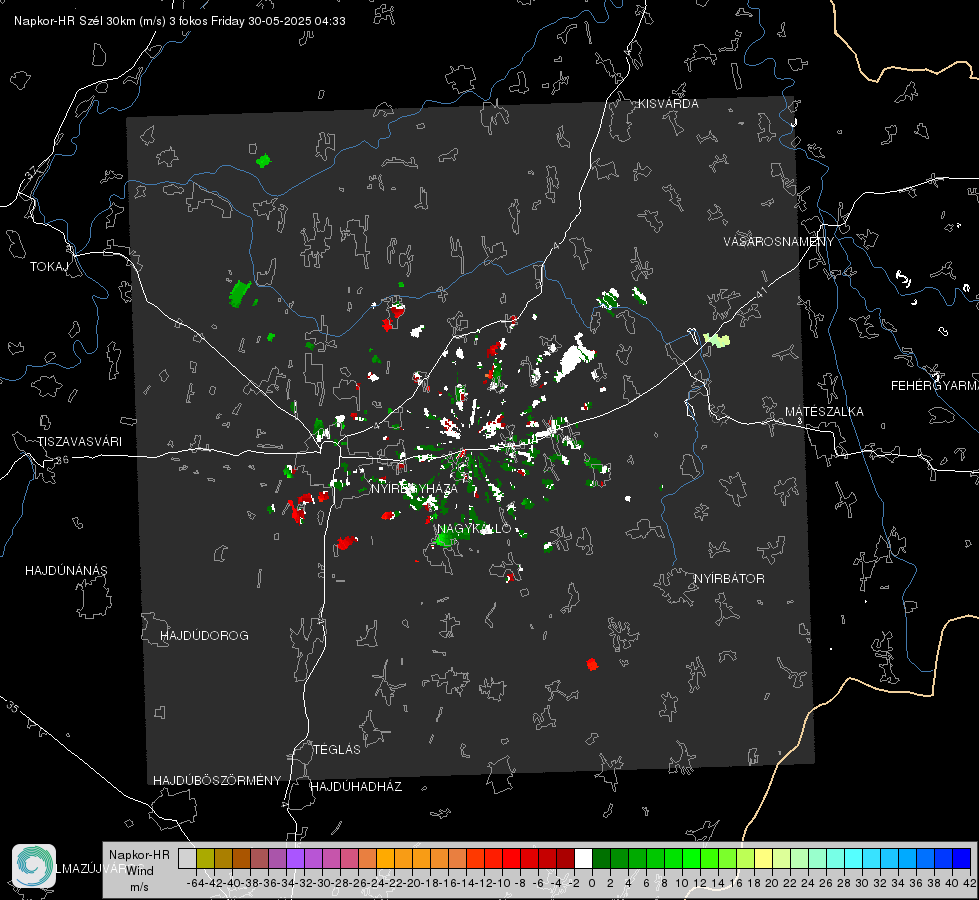Click the -64 value on the wind scale

pos(196,883)
